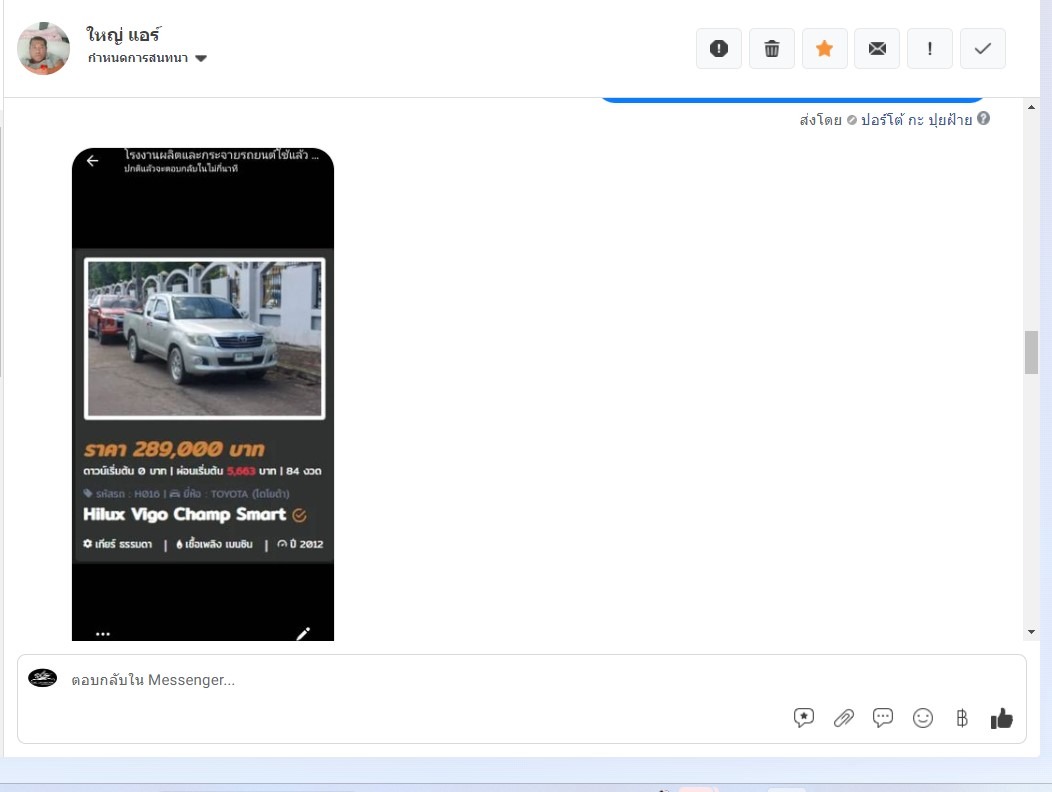
Task: Click the Baht payment request icon
Action: 962,718
